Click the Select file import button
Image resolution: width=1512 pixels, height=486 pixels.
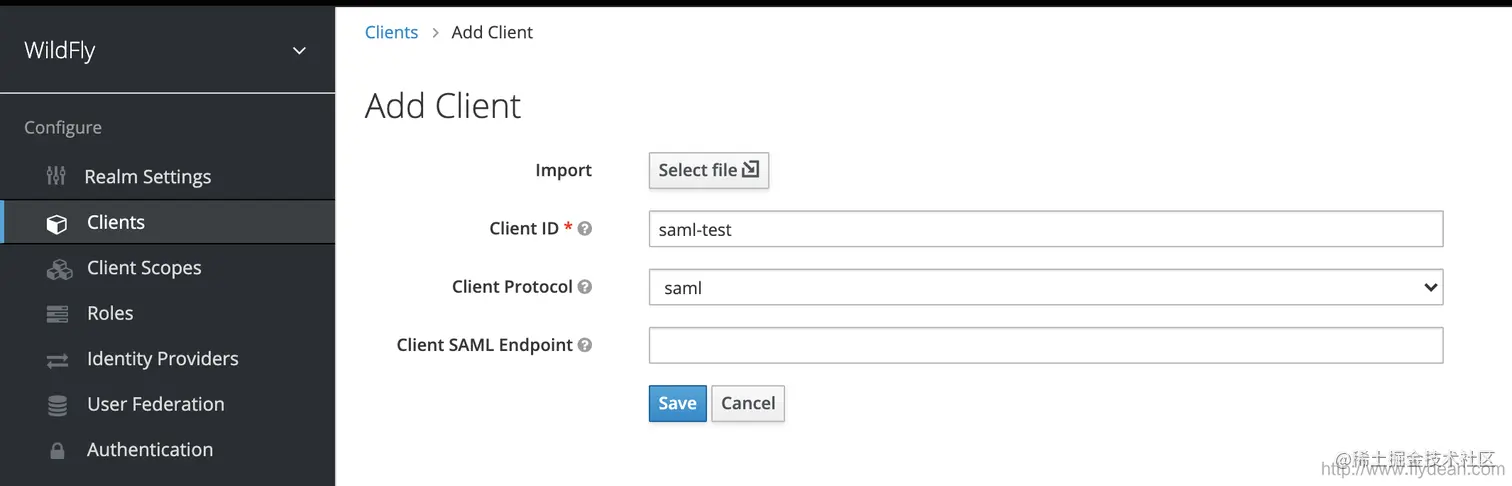[x=708, y=170]
